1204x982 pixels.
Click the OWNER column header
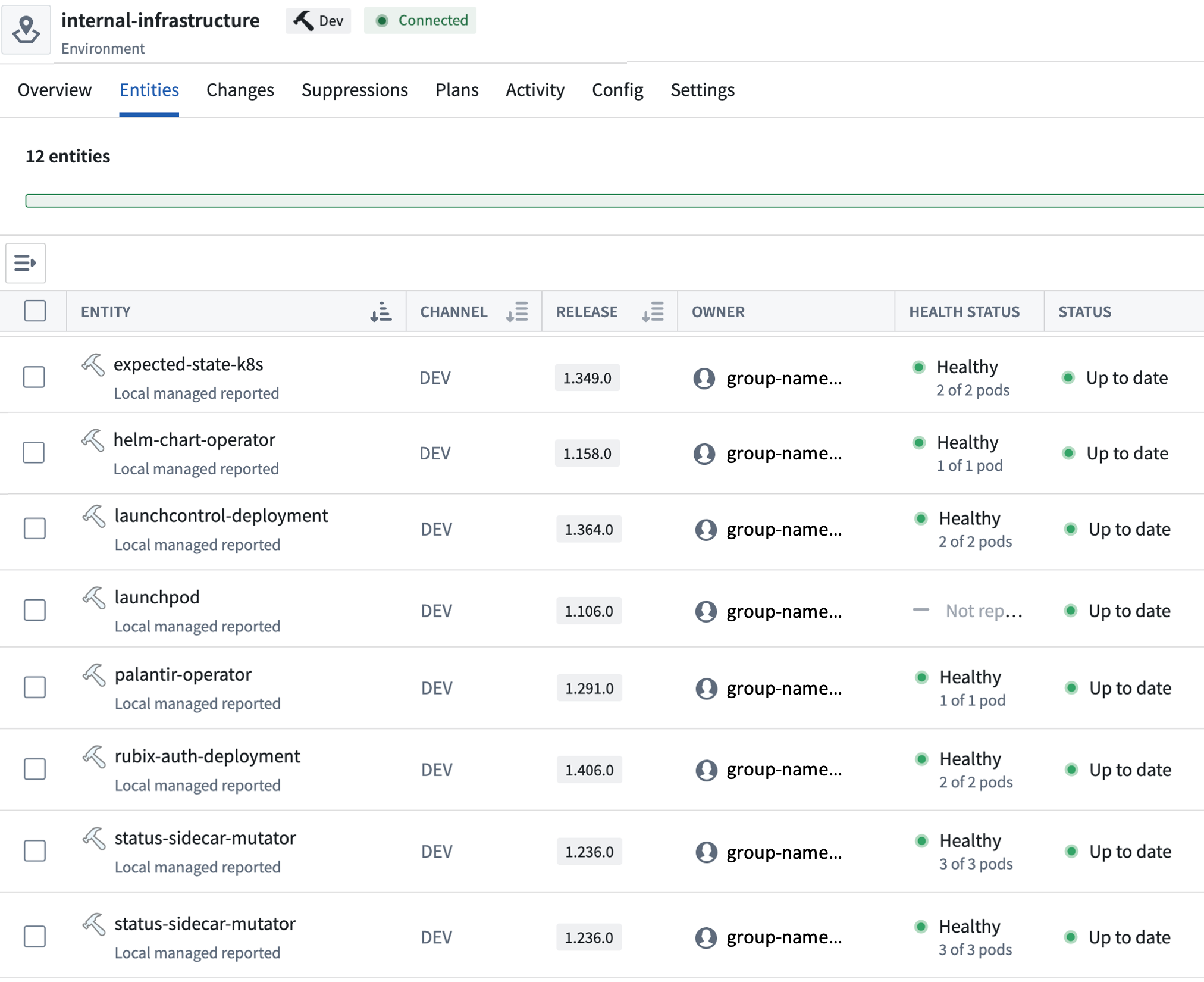(x=718, y=312)
